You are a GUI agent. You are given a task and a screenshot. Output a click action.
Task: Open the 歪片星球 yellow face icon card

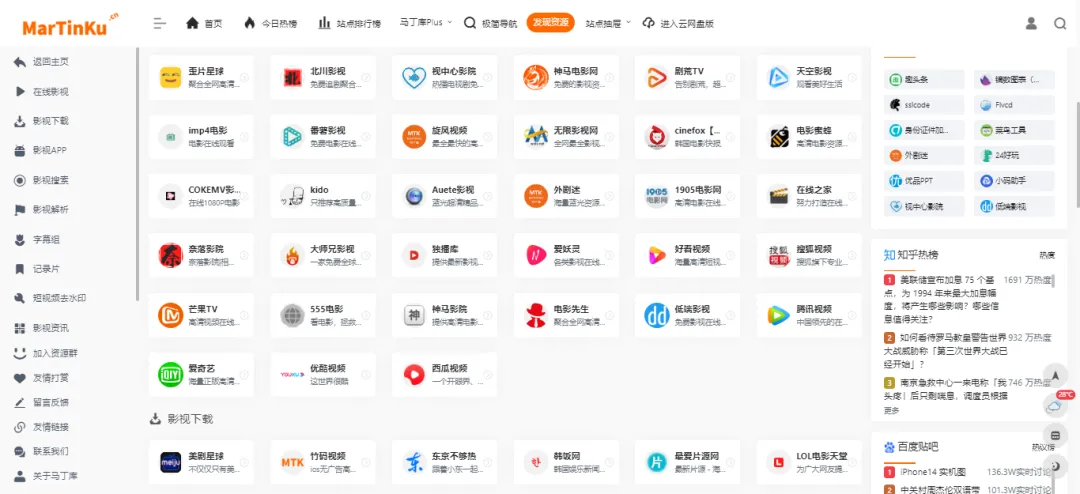click(201, 77)
